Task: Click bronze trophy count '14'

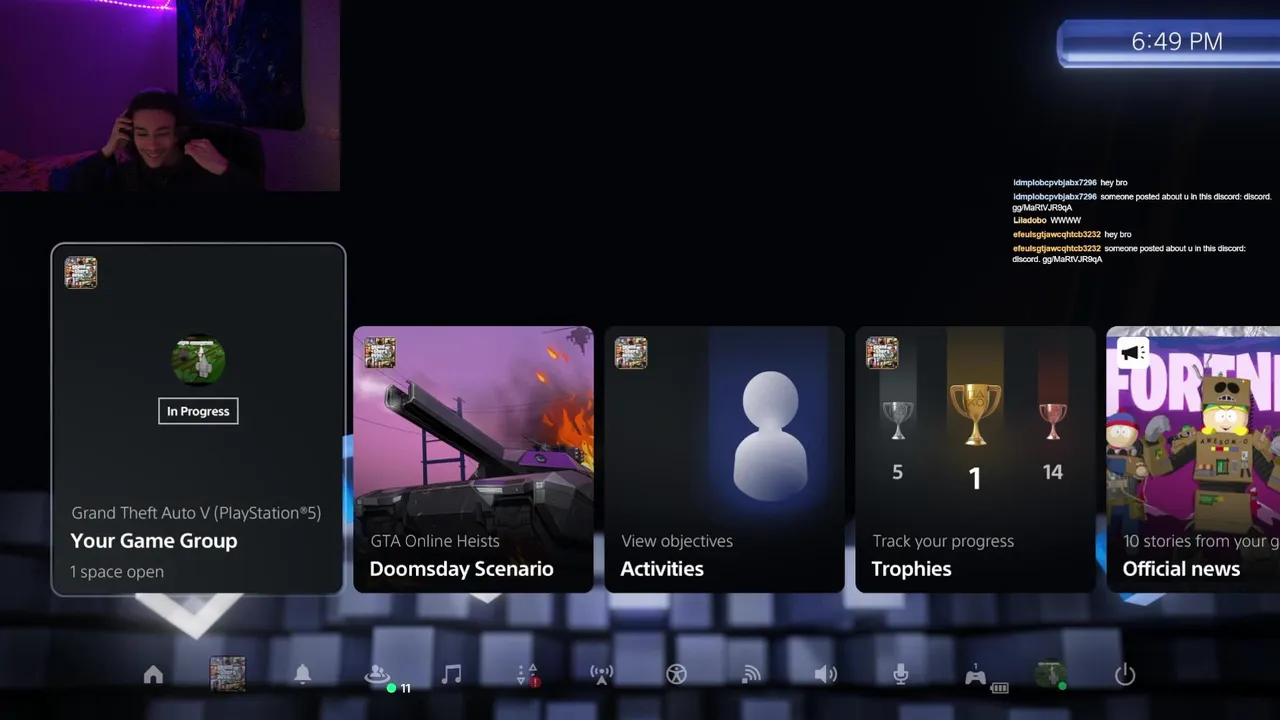Action: [1052, 472]
